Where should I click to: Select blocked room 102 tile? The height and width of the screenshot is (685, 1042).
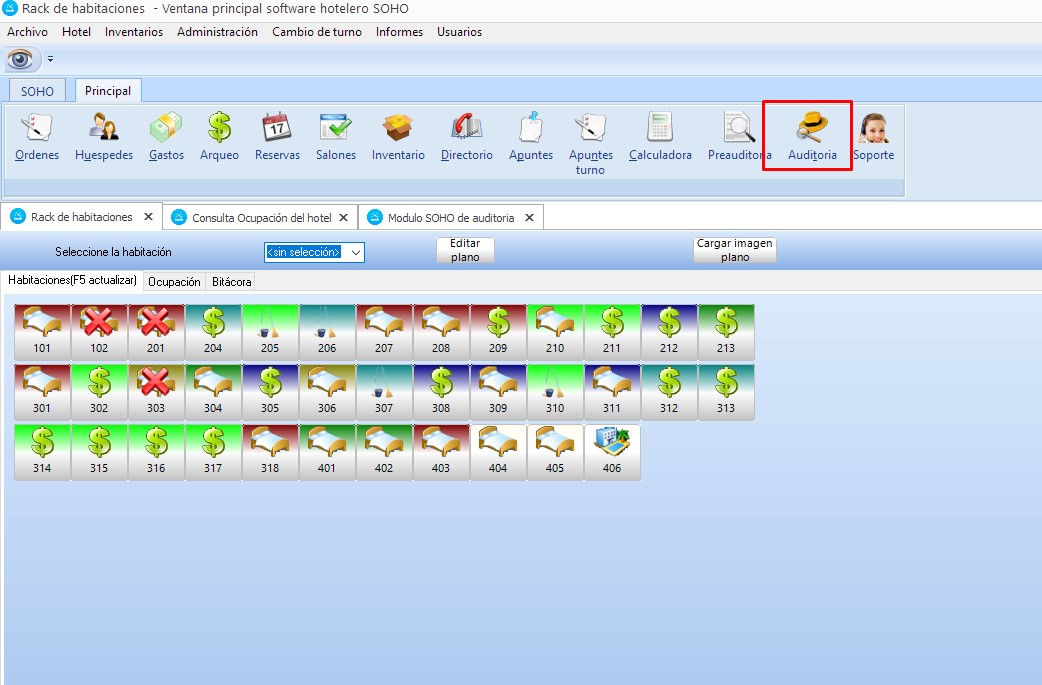[99, 332]
